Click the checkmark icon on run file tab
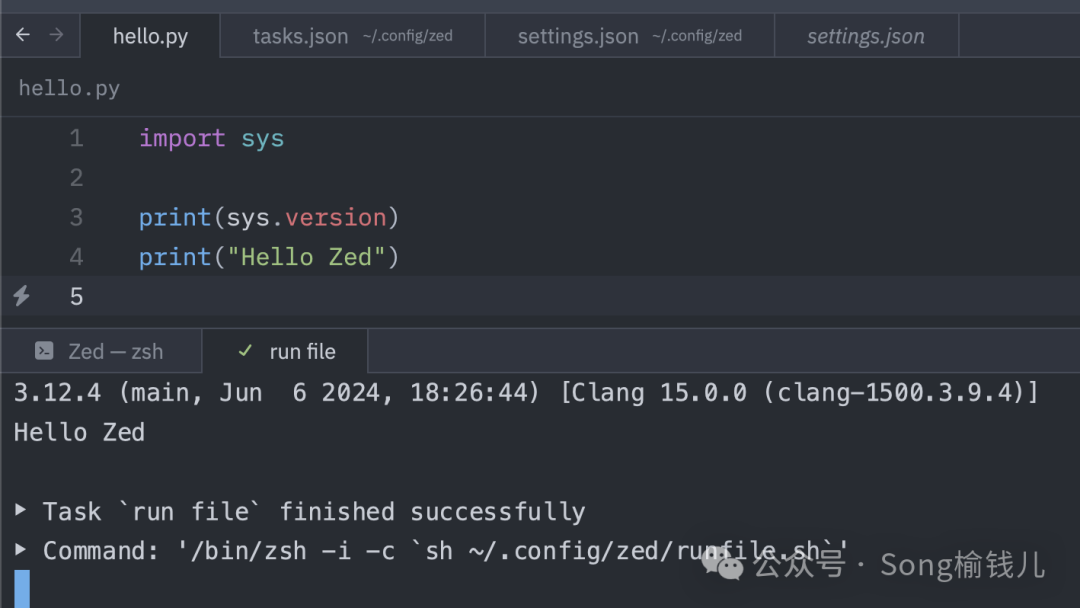1080x608 pixels. (245, 350)
